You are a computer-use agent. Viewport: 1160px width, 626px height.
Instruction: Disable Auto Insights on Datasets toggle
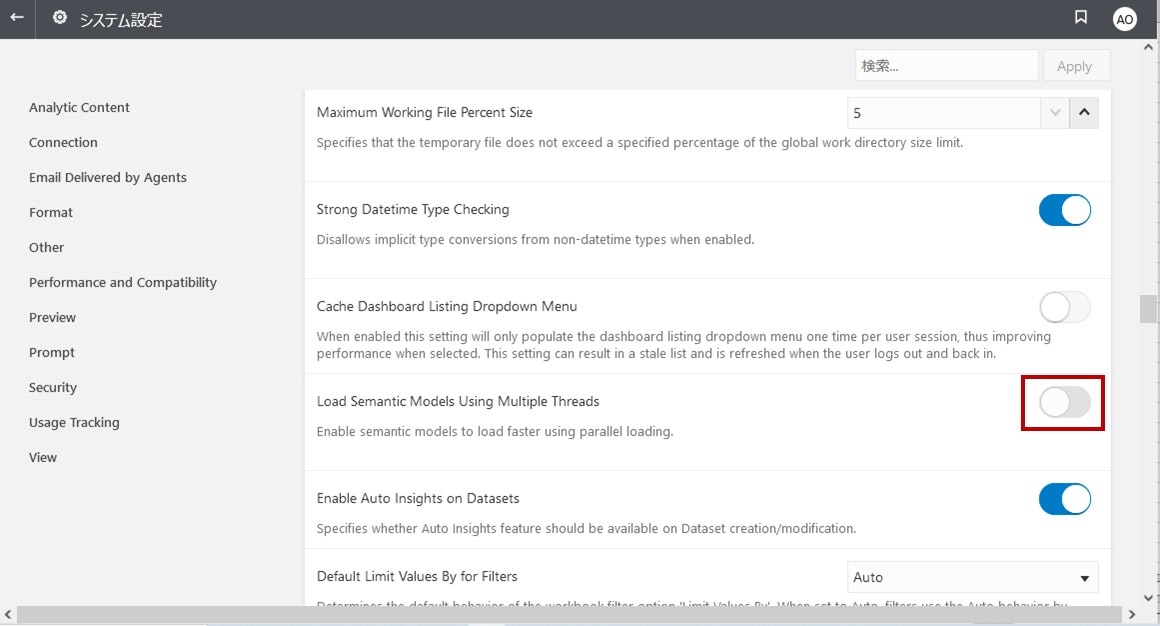(x=1064, y=499)
